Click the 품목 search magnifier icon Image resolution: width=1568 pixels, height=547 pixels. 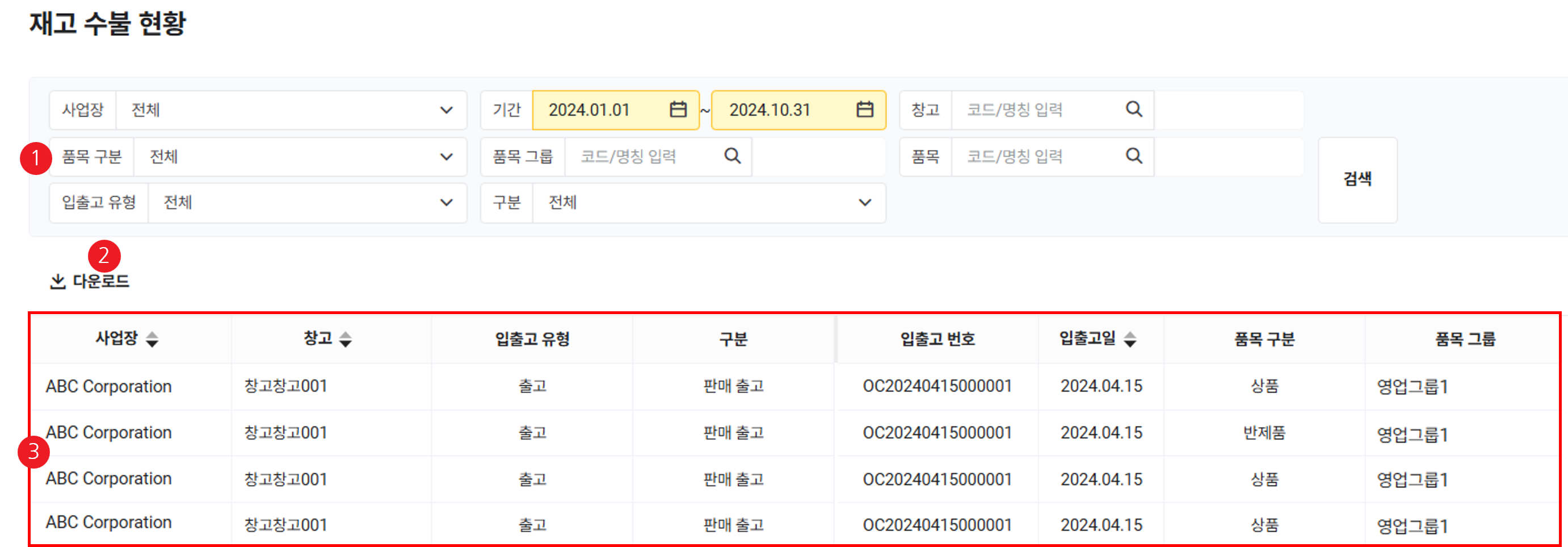pyautogui.click(x=1133, y=157)
